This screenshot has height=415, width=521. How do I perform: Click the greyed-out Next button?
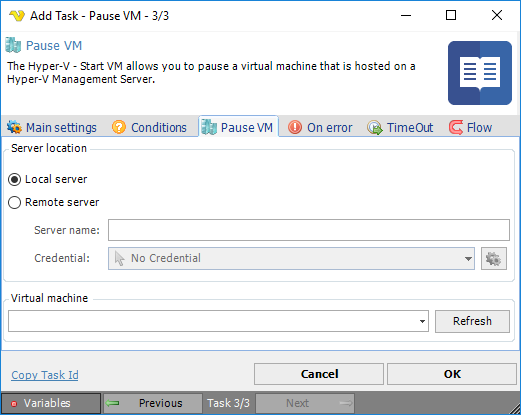(x=305, y=403)
